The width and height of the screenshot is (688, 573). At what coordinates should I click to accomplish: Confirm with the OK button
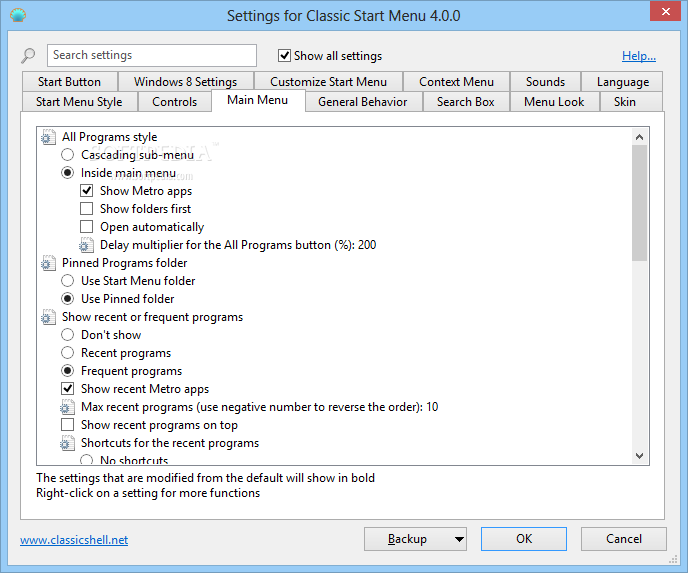(524, 539)
